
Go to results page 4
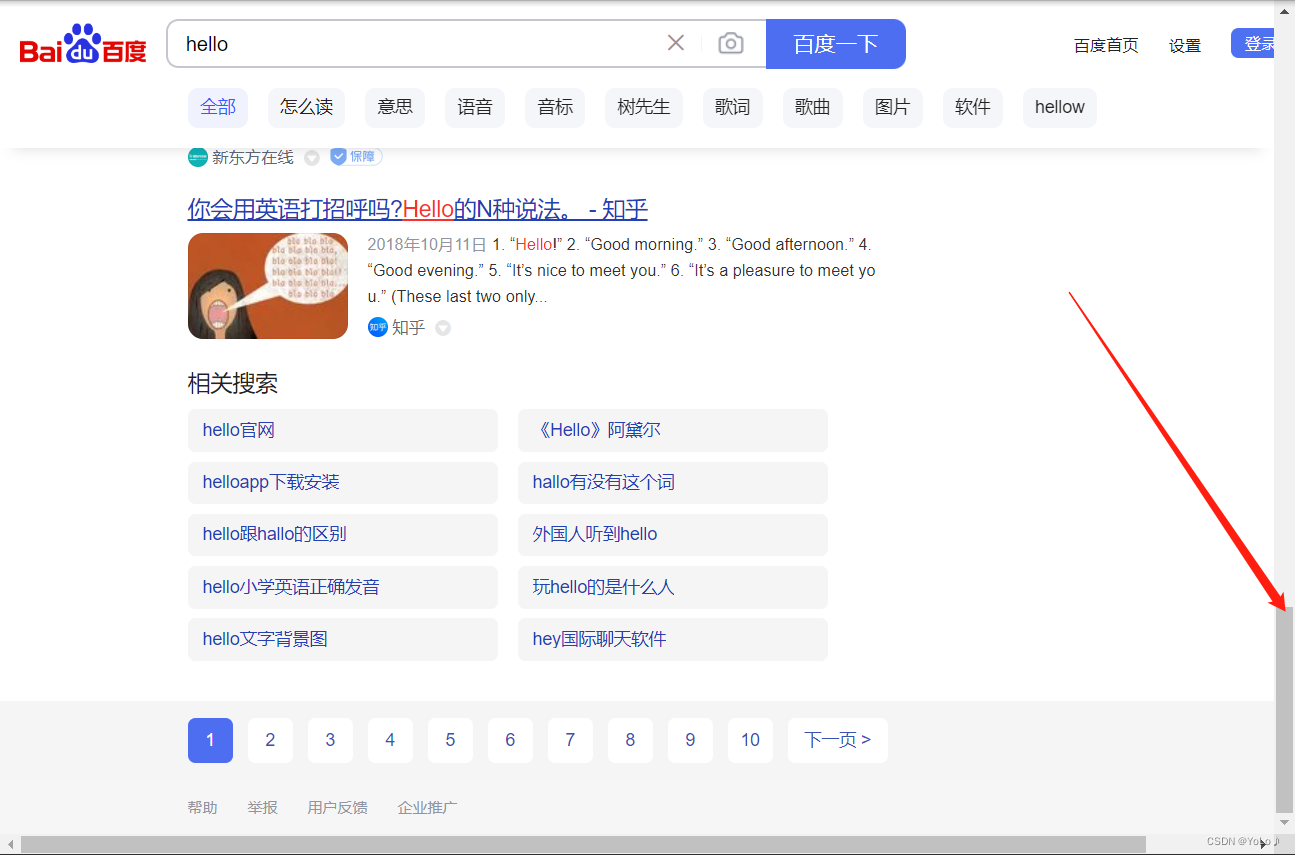pyautogui.click(x=390, y=740)
